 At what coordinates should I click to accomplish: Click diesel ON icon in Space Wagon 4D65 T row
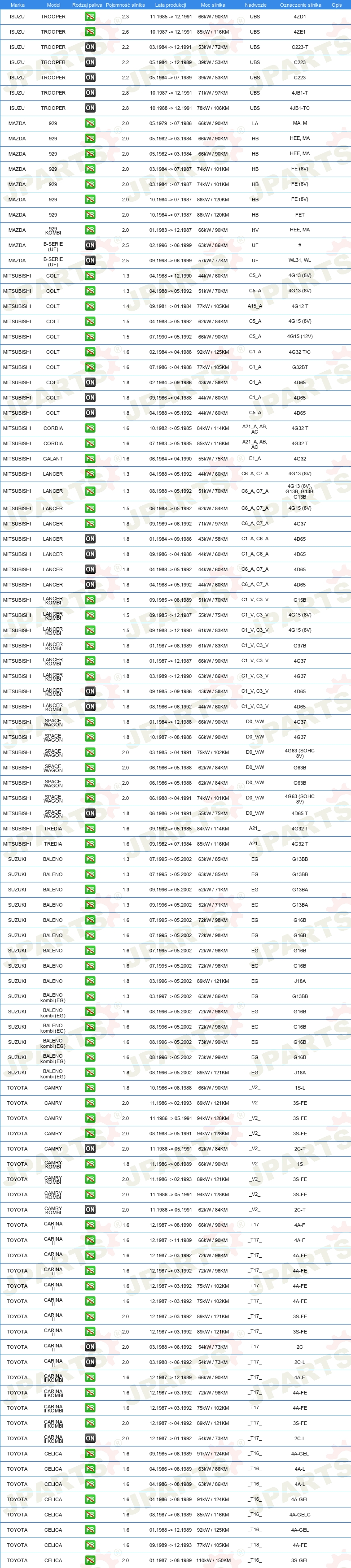(90, 813)
